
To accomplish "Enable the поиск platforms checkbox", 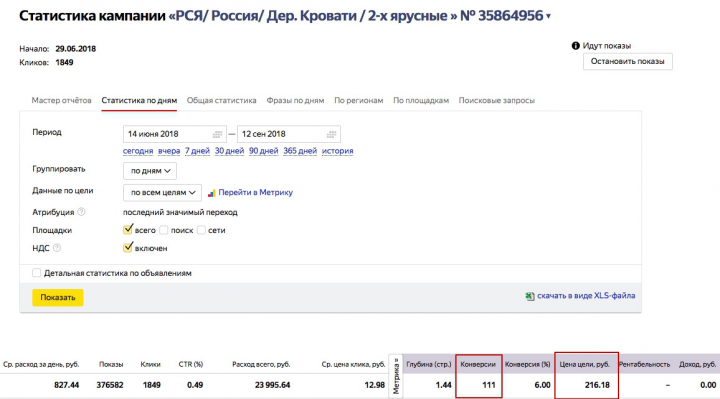I will 163,230.
